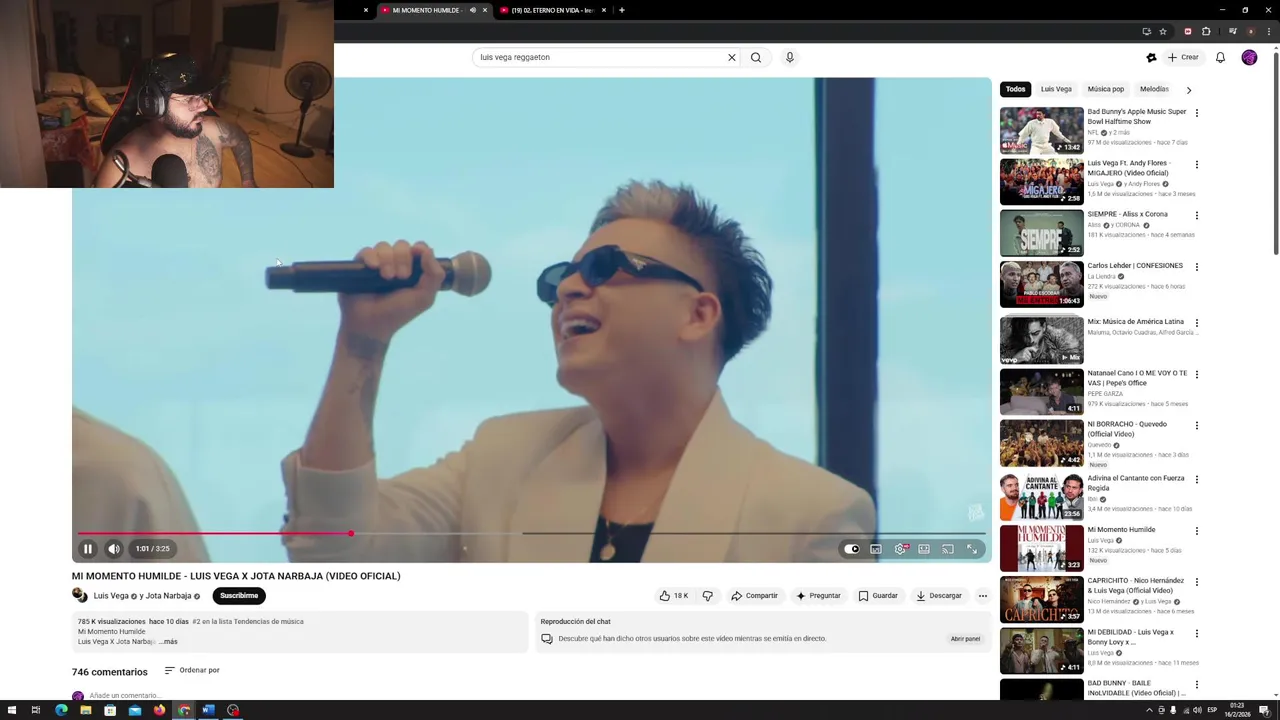This screenshot has height=720, width=1280.
Task: Seek using the red video progress bar
Action: (532, 533)
